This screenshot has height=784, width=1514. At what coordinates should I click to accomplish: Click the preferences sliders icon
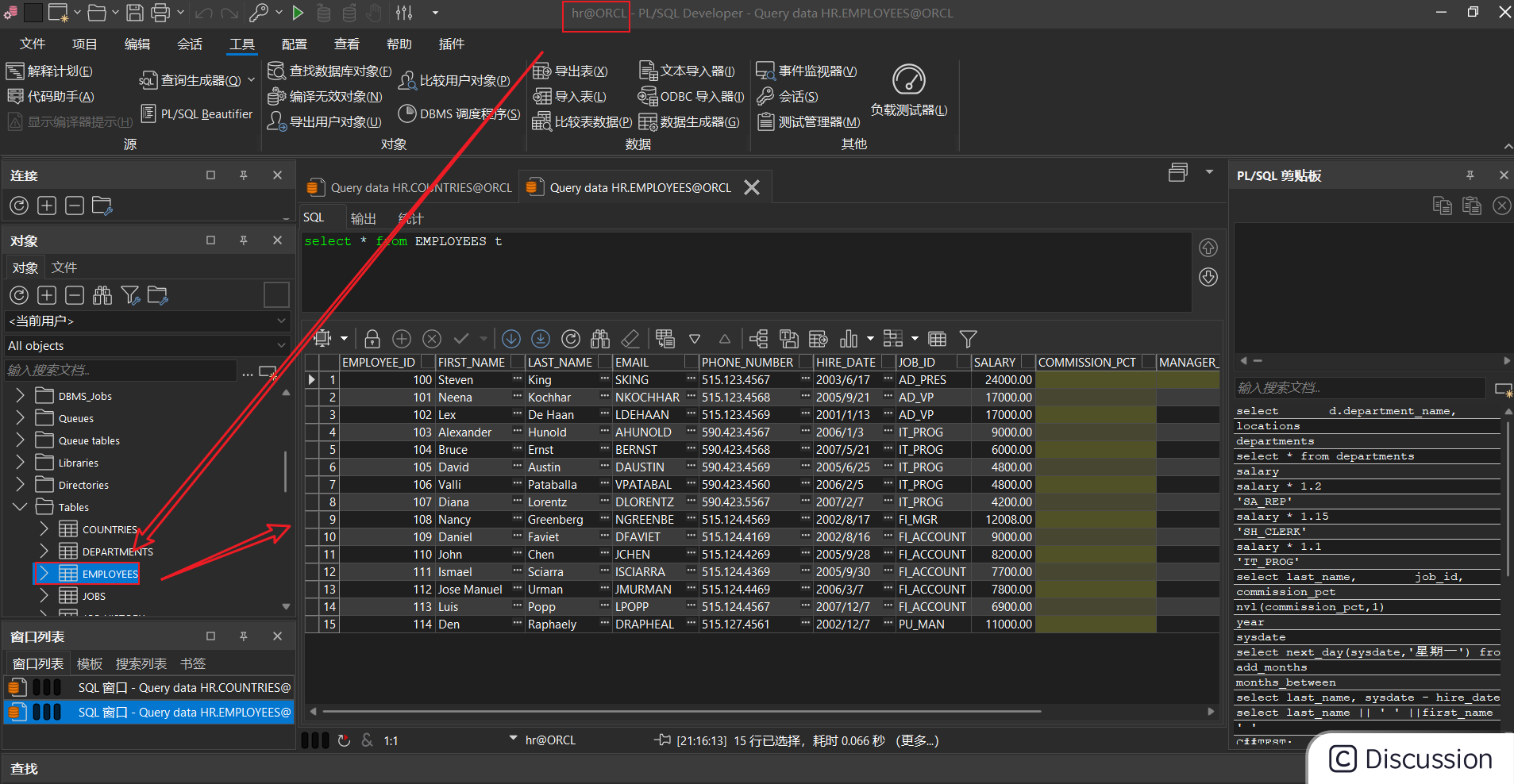coord(404,13)
